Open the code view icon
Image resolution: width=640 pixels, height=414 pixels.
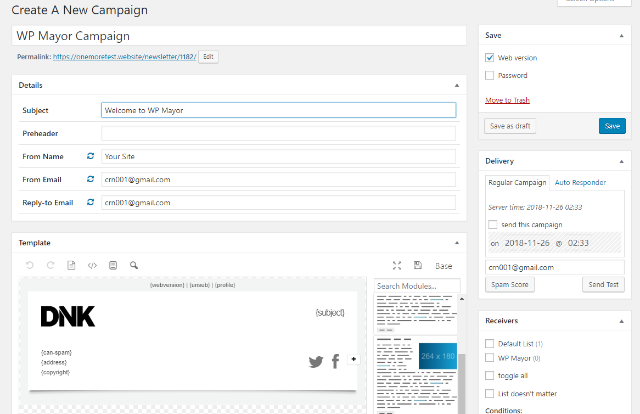(x=92, y=266)
